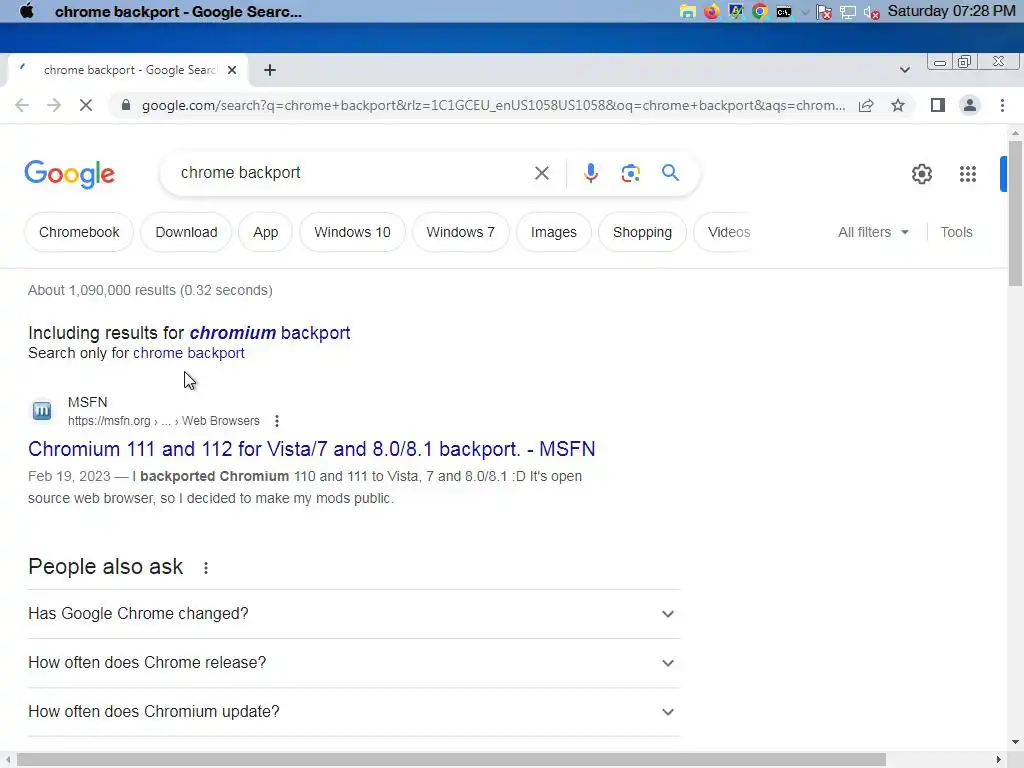
Task: Open the Chrome three-dot menu
Action: tap(1002, 105)
